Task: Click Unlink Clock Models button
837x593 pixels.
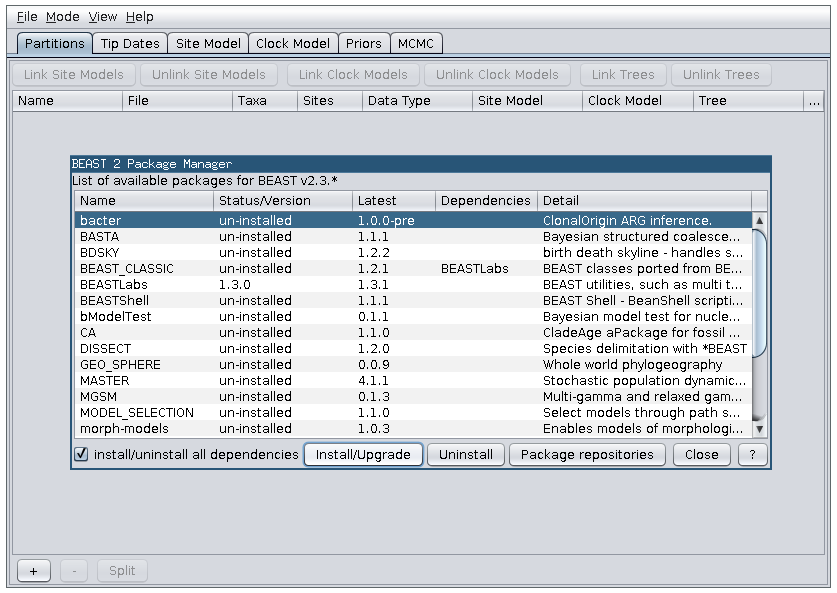Action: pos(497,75)
